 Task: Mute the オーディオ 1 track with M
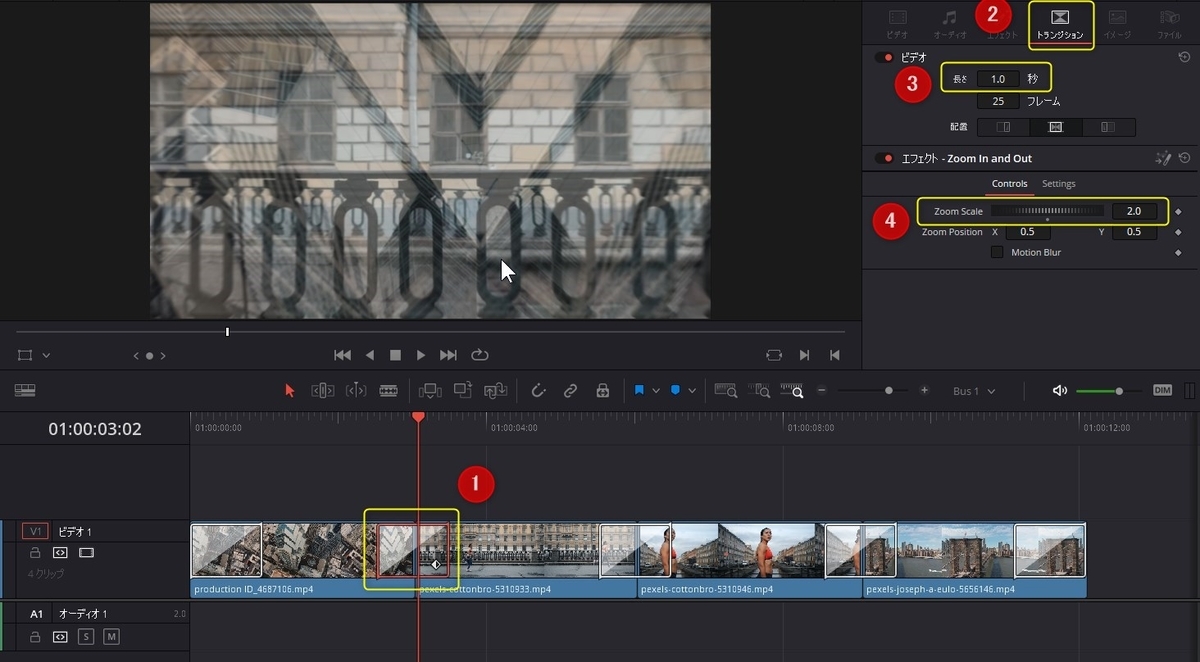111,637
